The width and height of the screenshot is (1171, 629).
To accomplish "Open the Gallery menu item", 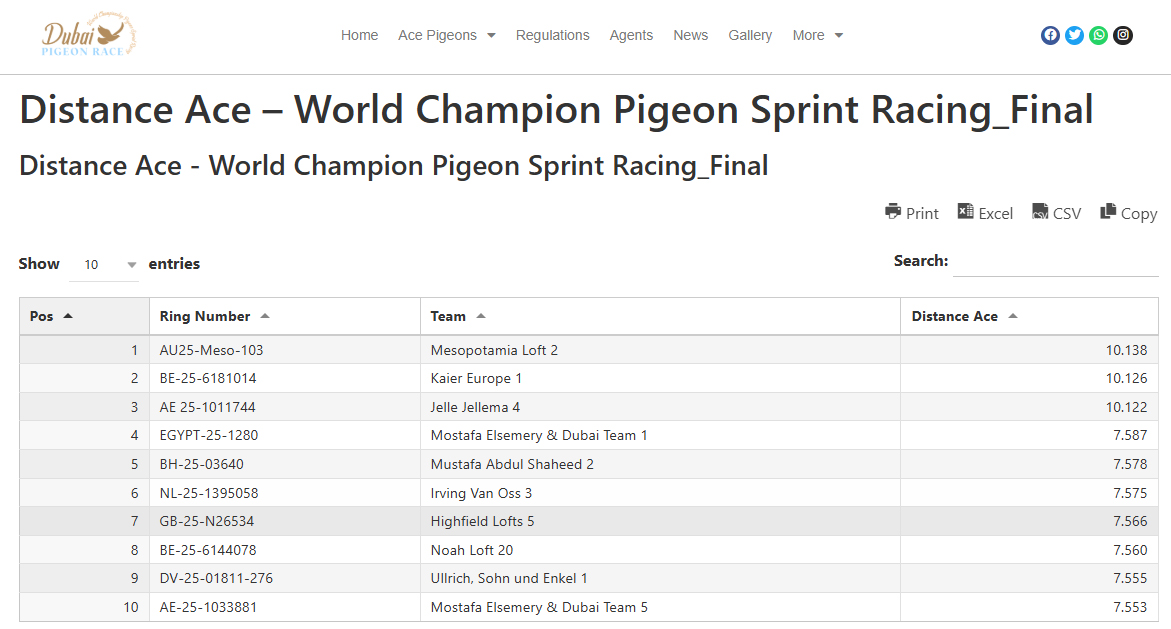I will click(x=750, y=35).
